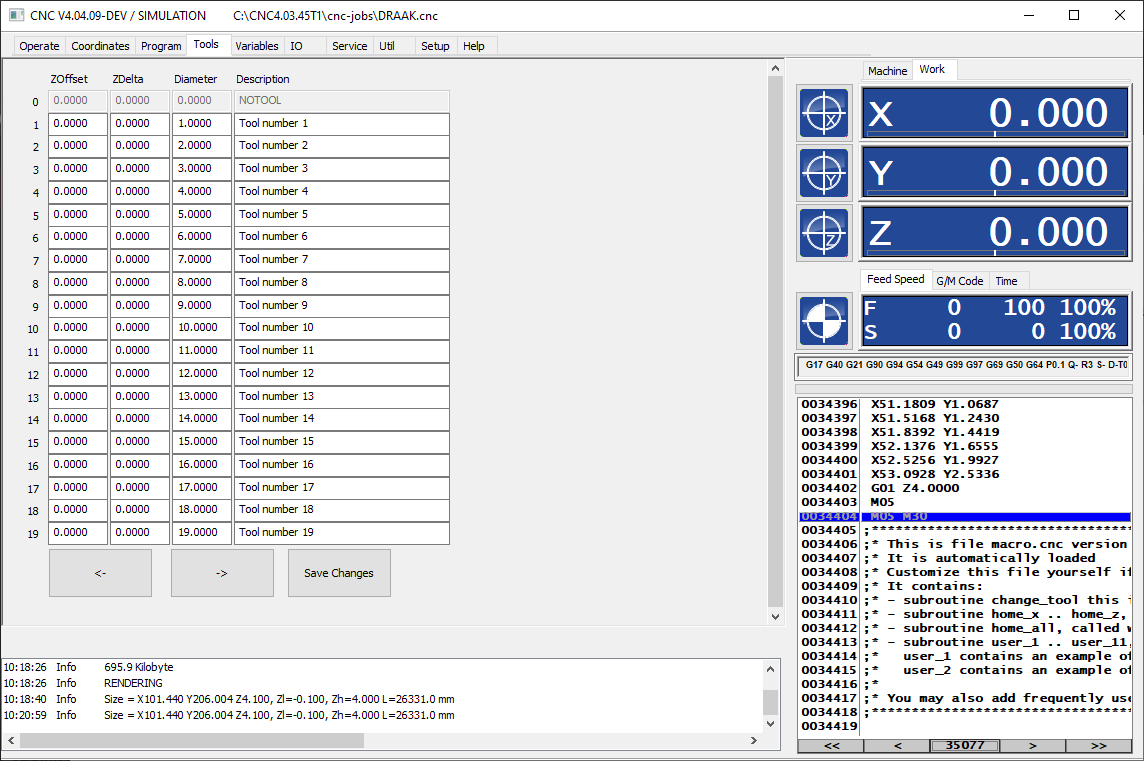
Task: Switch to Machine coordinates tab
Action: pyautogui.click(x=887, y=71)
